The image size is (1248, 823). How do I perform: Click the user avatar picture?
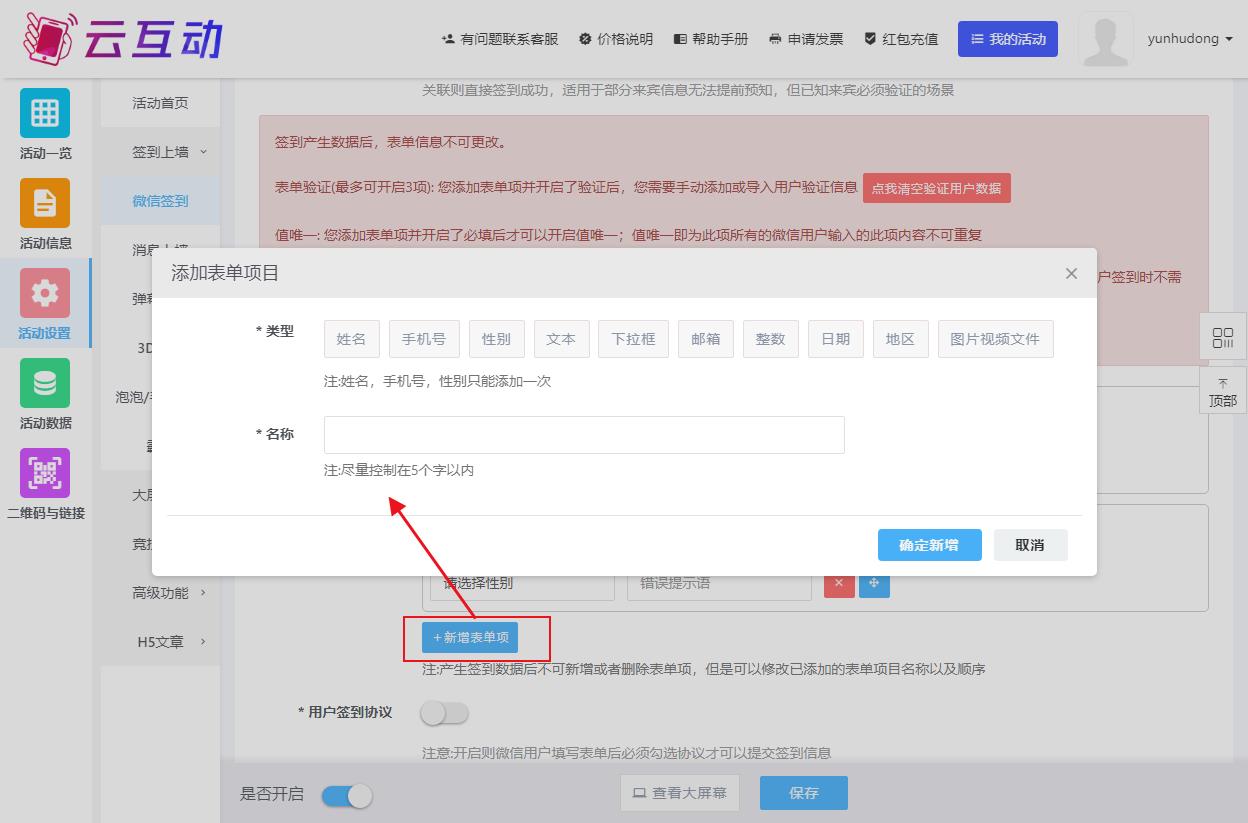click(1106, 39)
